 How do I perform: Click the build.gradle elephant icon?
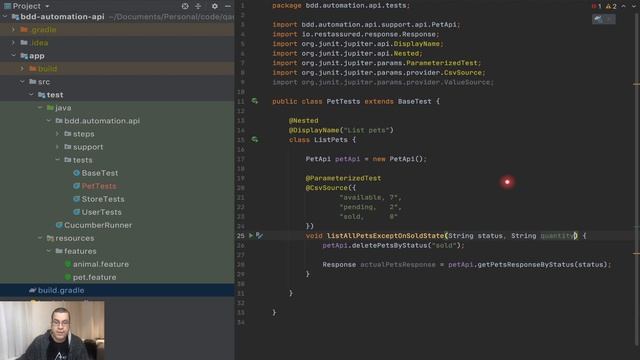click(33, 290)
